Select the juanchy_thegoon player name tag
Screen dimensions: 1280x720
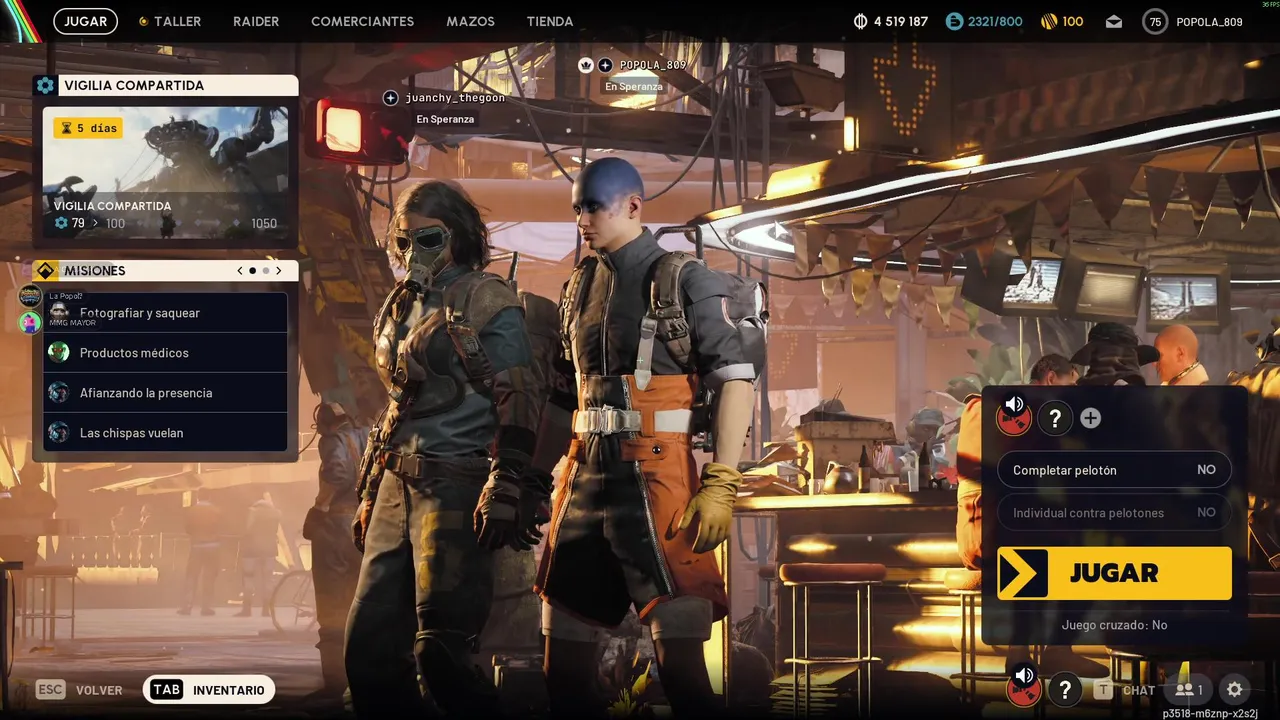click(x=455, y=98)
